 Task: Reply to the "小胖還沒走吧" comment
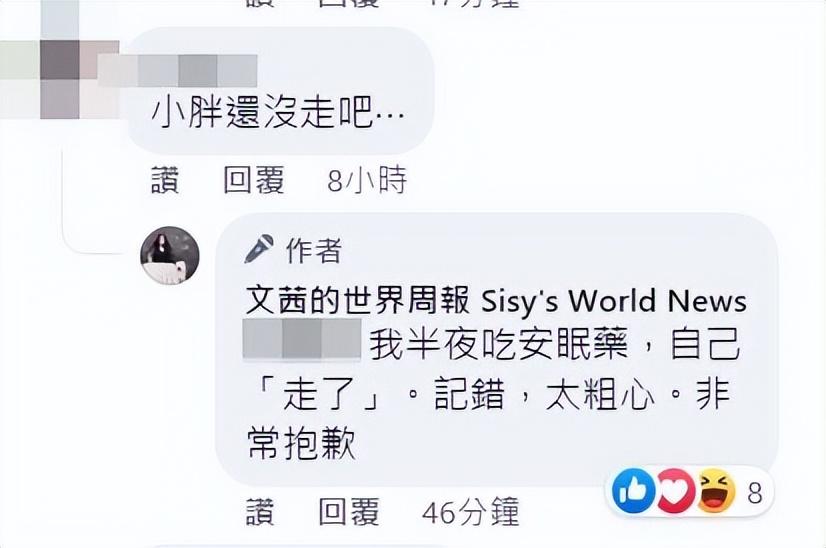pos(253,180)
